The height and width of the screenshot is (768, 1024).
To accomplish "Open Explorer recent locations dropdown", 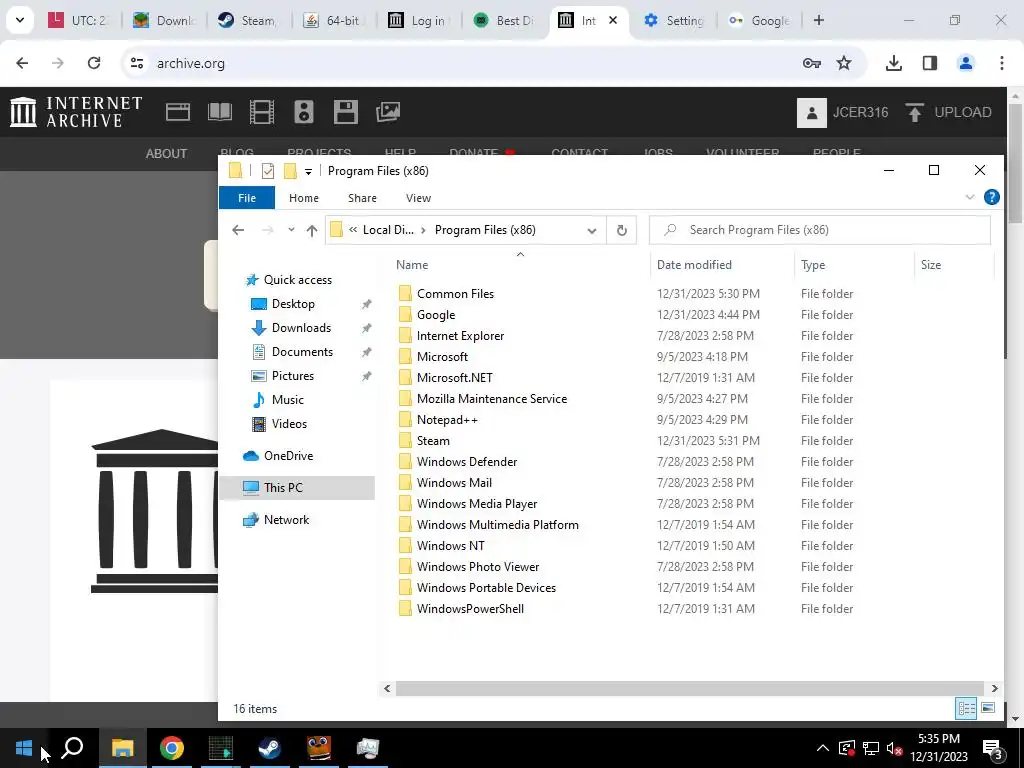I will tap(291, 230).
